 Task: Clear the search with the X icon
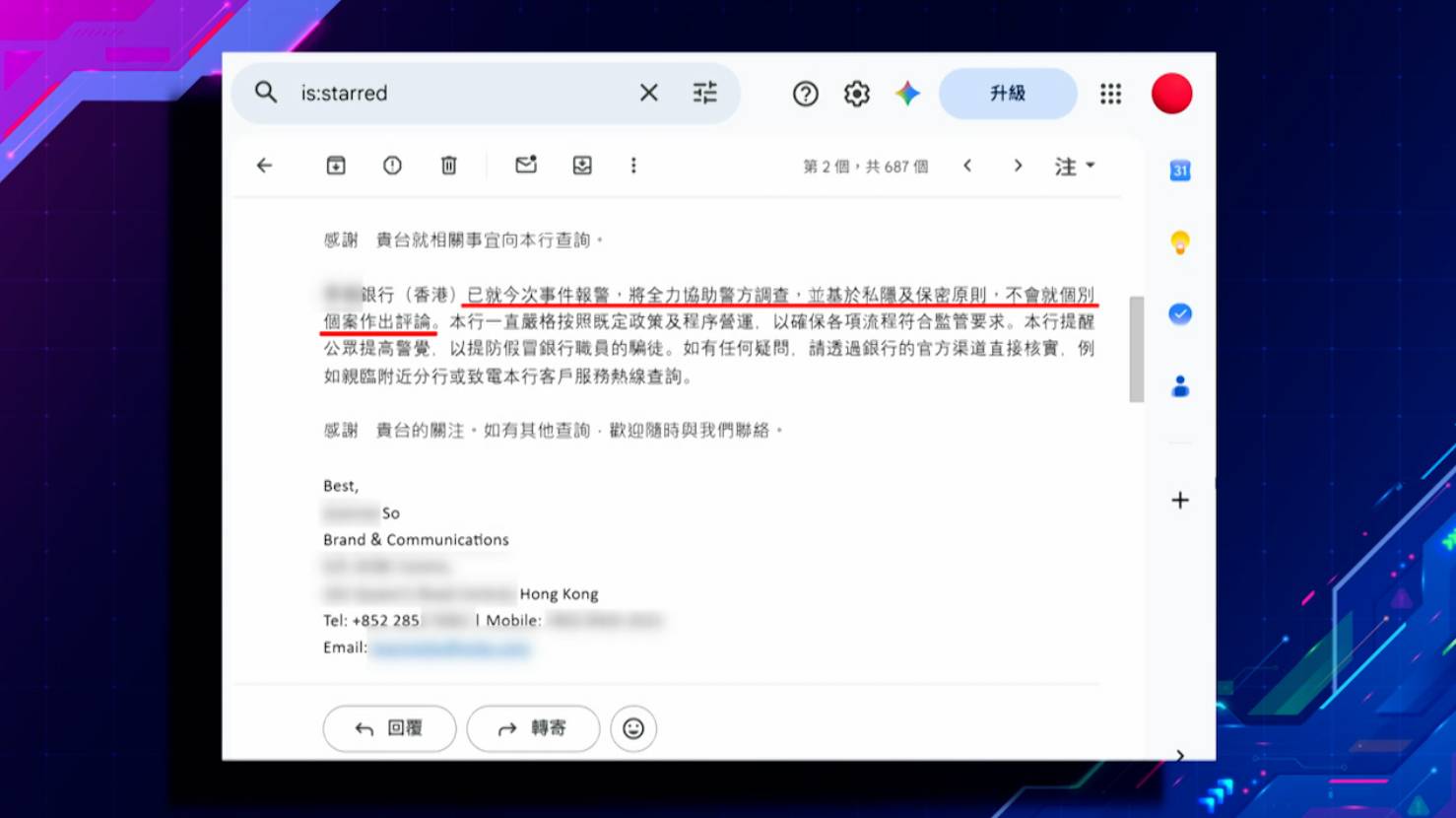point(648,93)
